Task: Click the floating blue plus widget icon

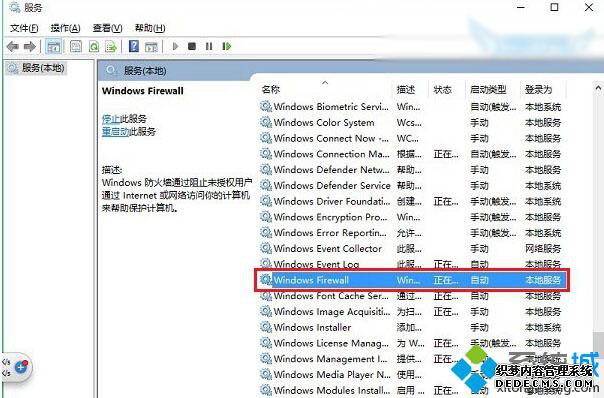Action: click(x=22, y=367)
